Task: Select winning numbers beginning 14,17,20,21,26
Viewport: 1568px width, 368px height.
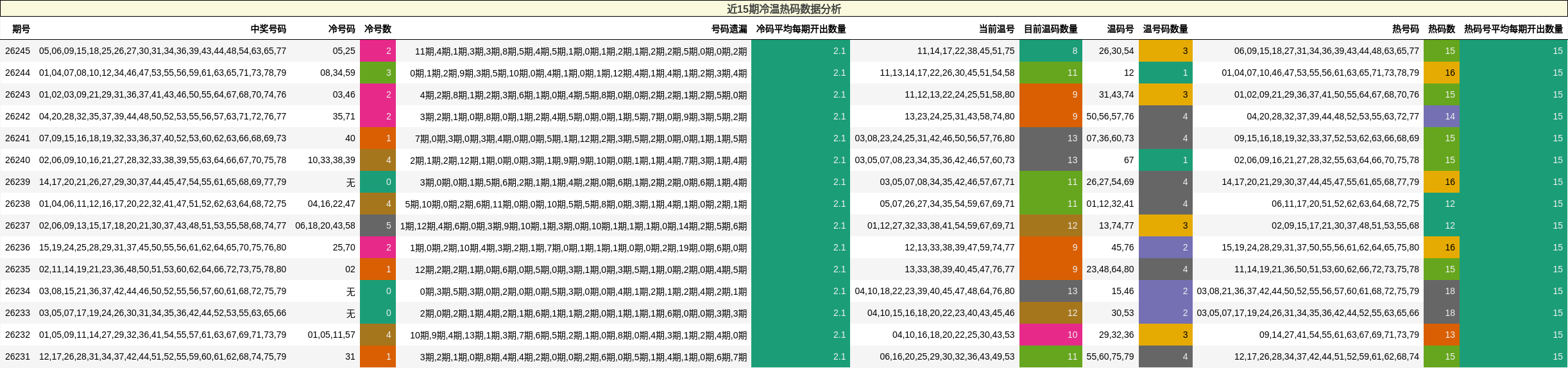Action: (x=163, y=182)
